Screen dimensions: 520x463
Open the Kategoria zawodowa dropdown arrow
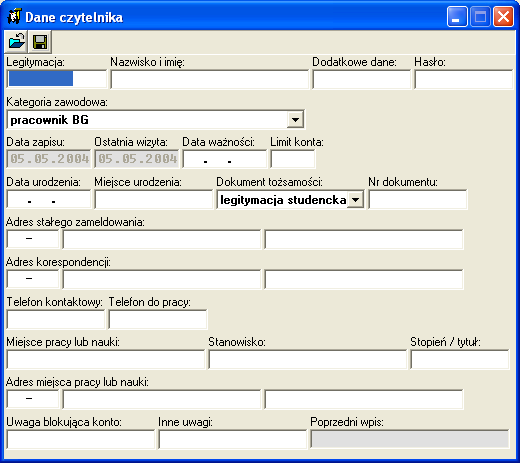[295, 119]
